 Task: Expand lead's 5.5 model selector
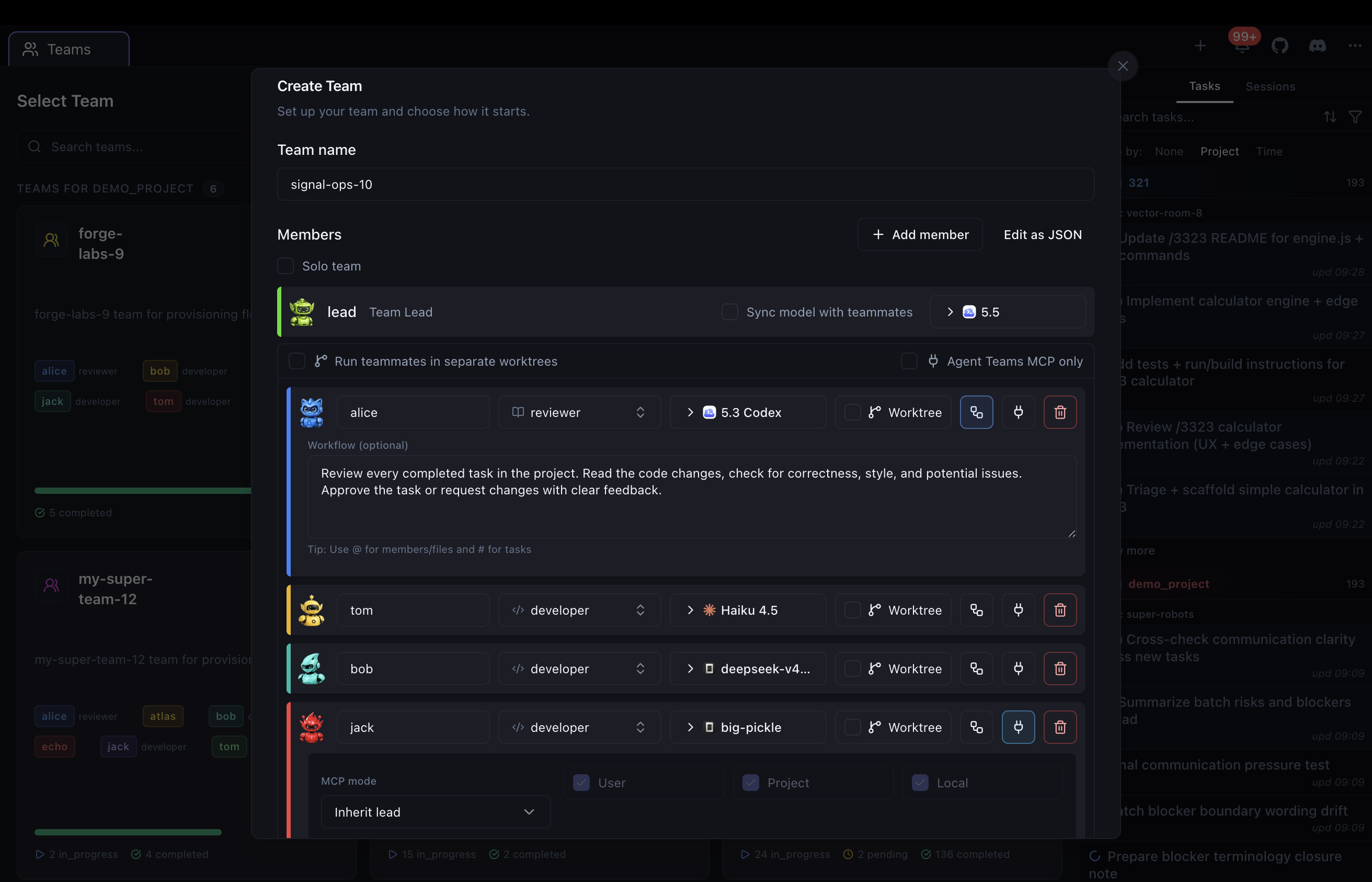(x=1008, y=312)
